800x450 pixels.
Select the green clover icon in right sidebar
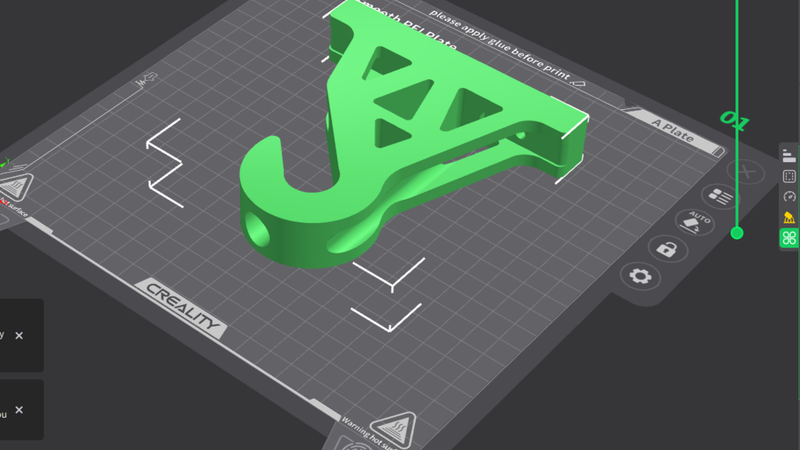[x=789, y=238]
